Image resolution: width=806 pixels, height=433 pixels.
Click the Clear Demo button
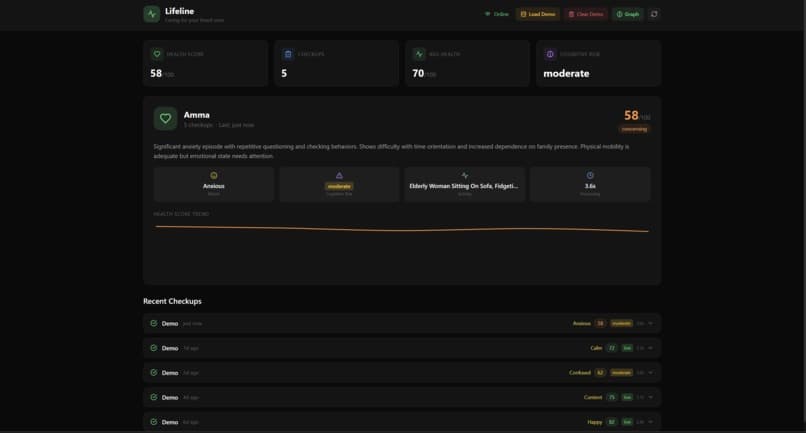click(586, 14)
